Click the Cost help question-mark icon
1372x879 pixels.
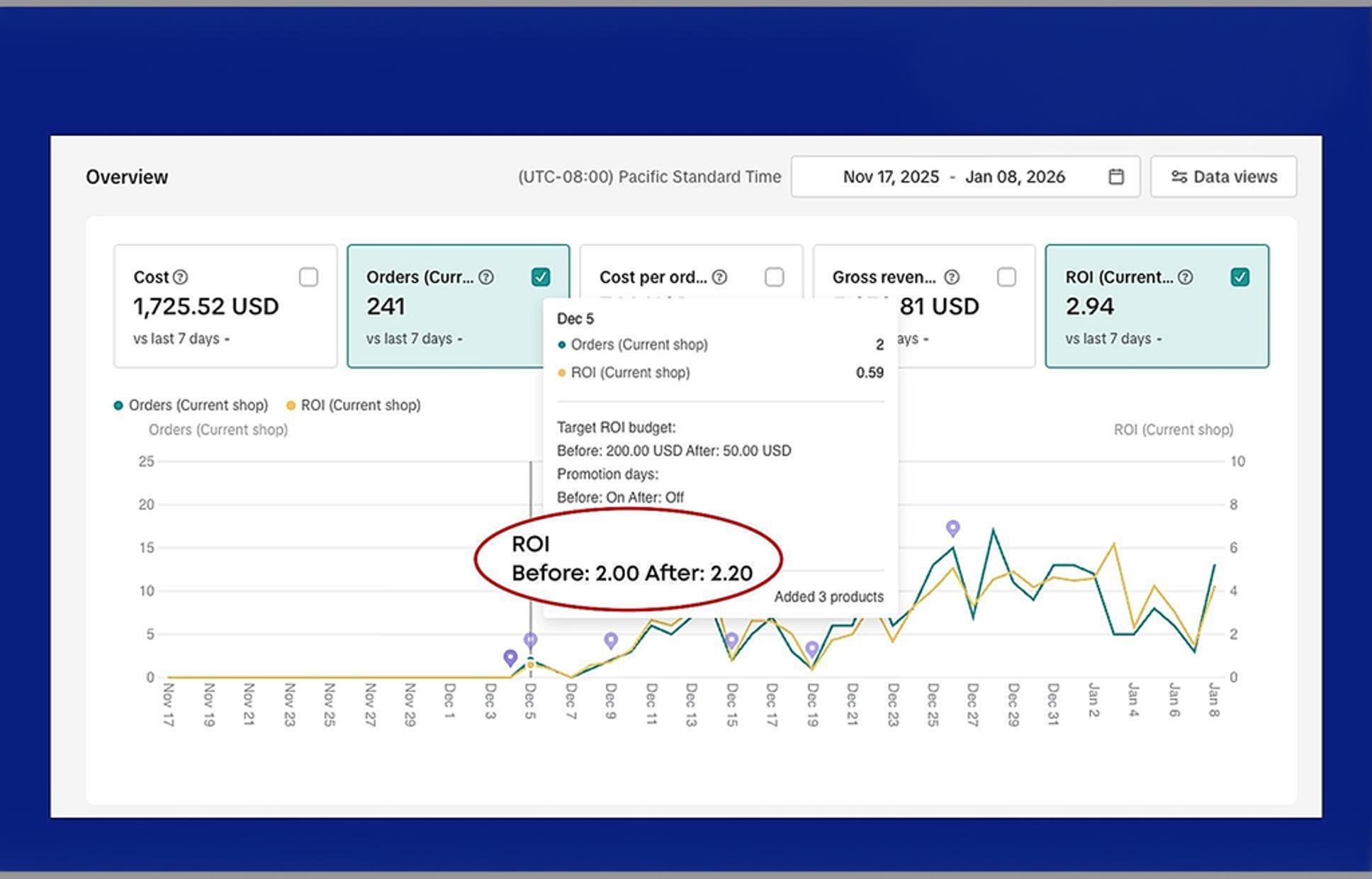(x=181, y=277)
